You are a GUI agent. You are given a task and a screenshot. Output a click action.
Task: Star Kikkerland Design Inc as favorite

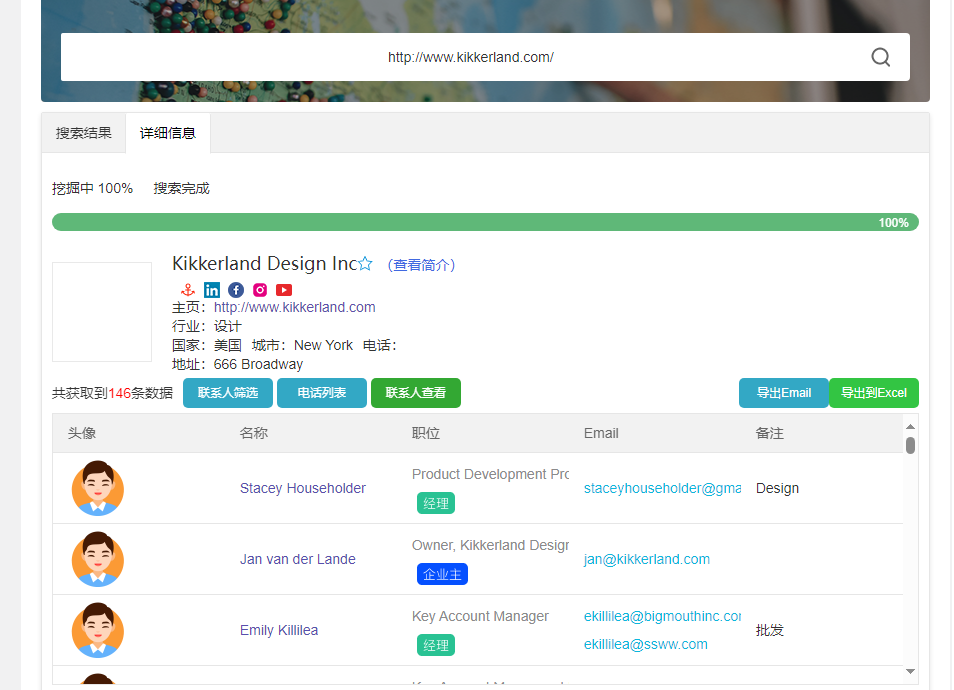[x=365, y=263]
